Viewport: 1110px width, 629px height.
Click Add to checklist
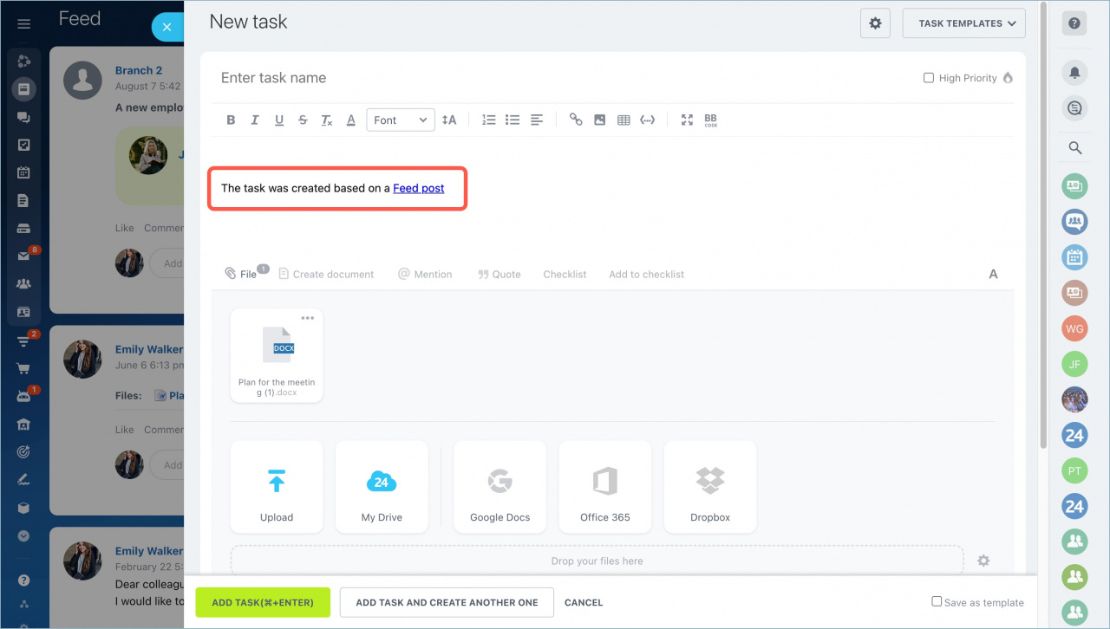point(646,274)
